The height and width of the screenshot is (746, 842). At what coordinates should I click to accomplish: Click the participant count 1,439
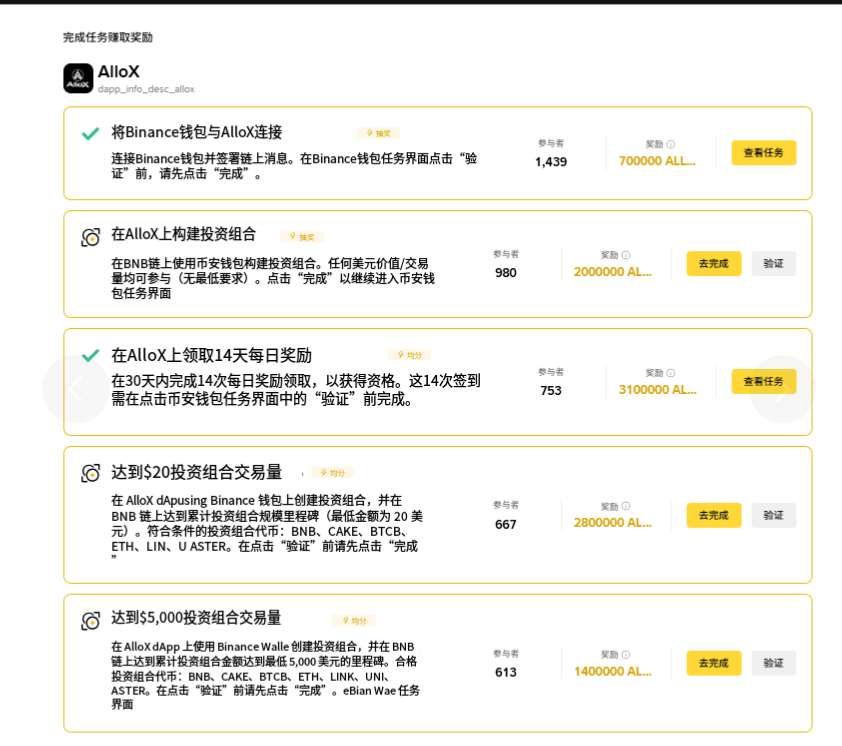[x=551, y=162]
